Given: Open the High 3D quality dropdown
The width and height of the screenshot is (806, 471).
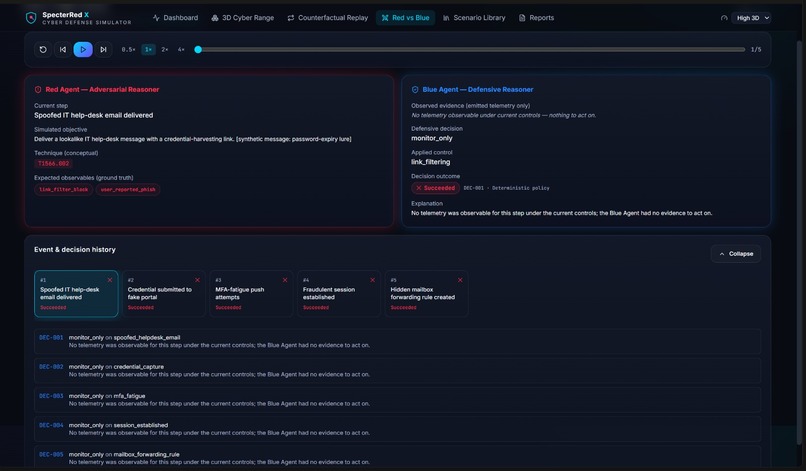Looking at the screenshot, I should [x=752, y=18].
